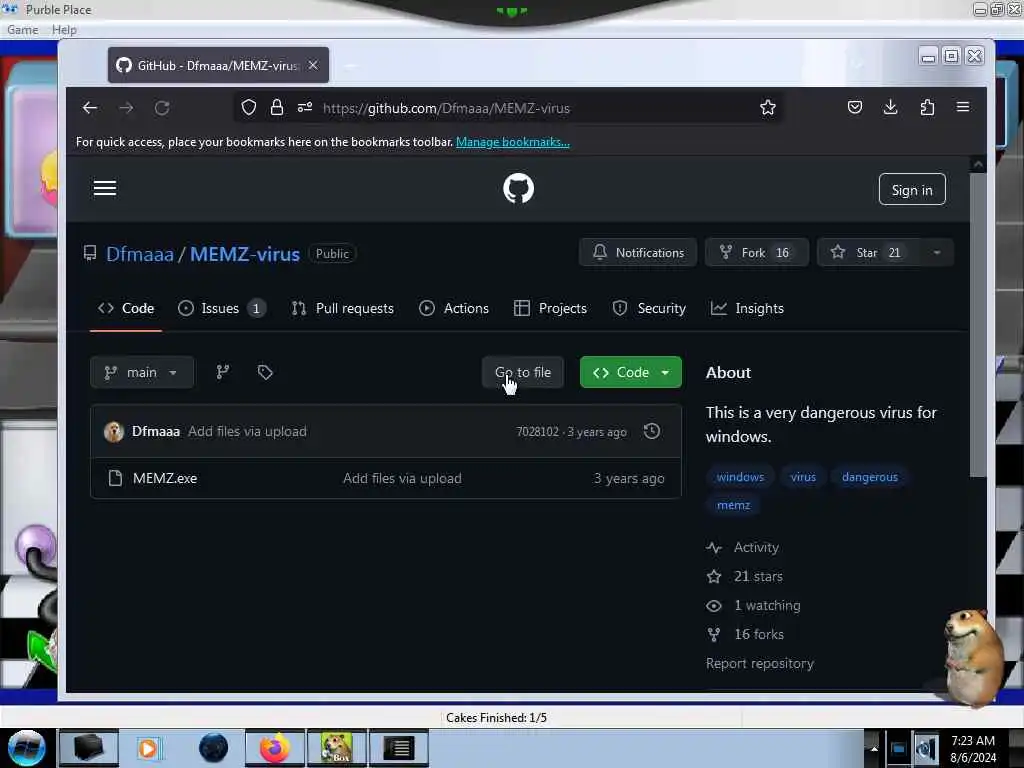
Task: Open the extensions puzzle icon
Action: 927,107
